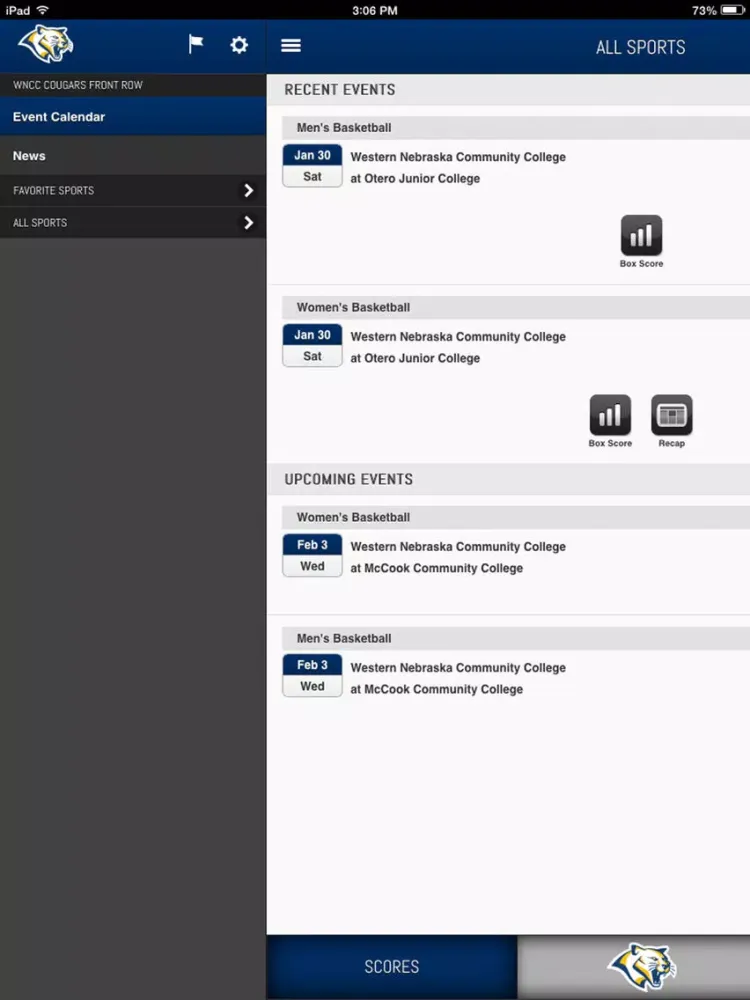Select the Jan 30 Sat date badge under Women's Basketball
The height and width of the screenshot is (1000, 750).
tap(312, 346)
